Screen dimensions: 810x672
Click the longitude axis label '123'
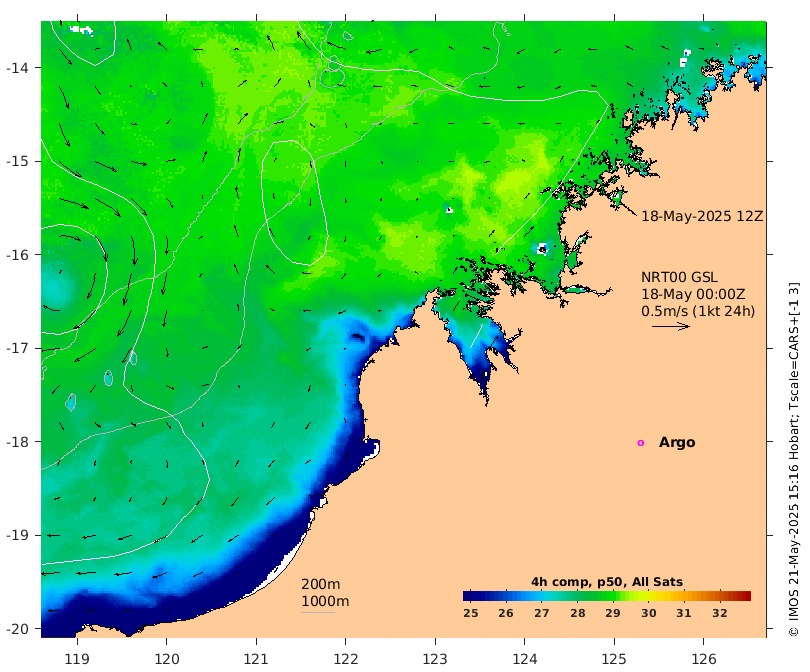coord(435,659)
